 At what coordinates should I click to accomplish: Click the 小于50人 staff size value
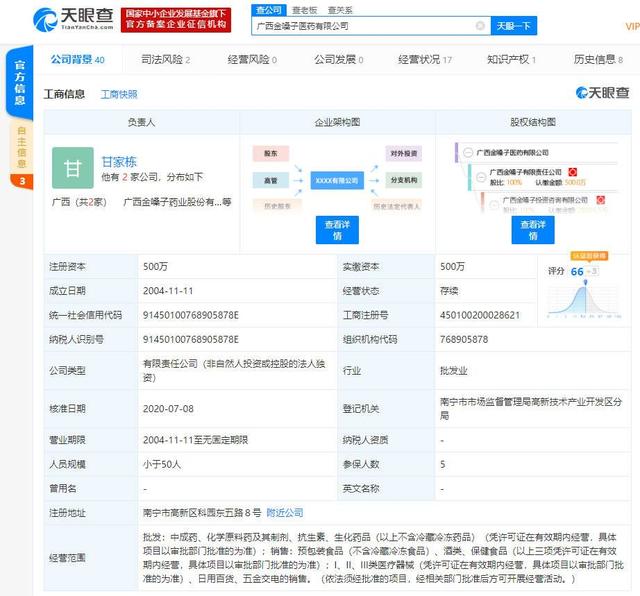pyautogui.click(x=162, y=464)
